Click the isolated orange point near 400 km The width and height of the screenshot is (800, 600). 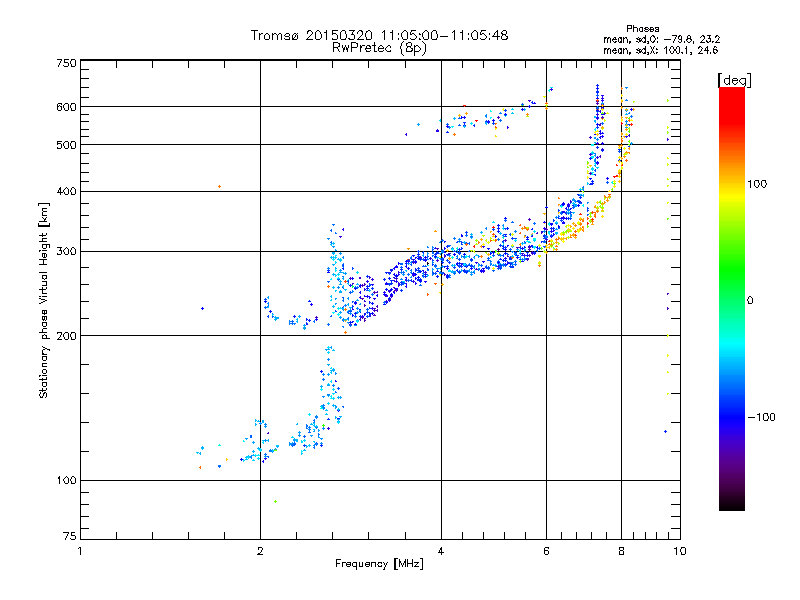pyautogui.click(x=219, y=186)
